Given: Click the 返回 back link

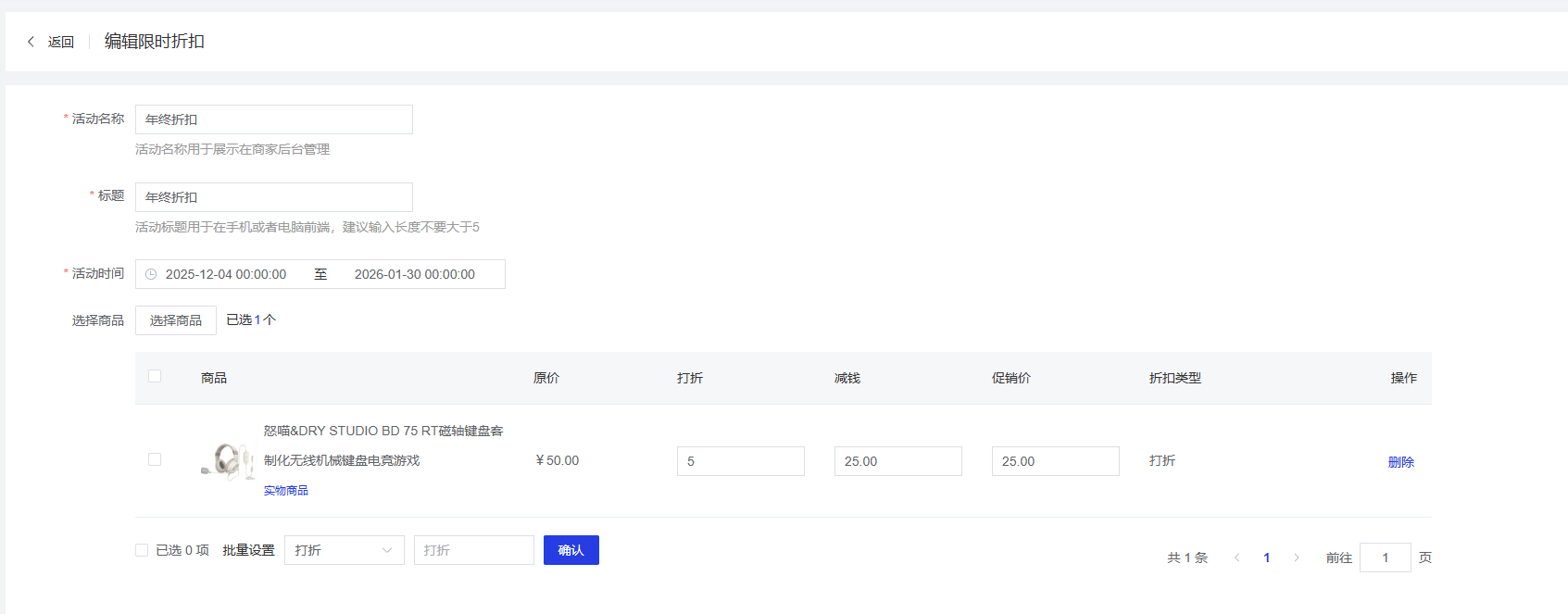Looking at the screenshot, I should [61, 42].
